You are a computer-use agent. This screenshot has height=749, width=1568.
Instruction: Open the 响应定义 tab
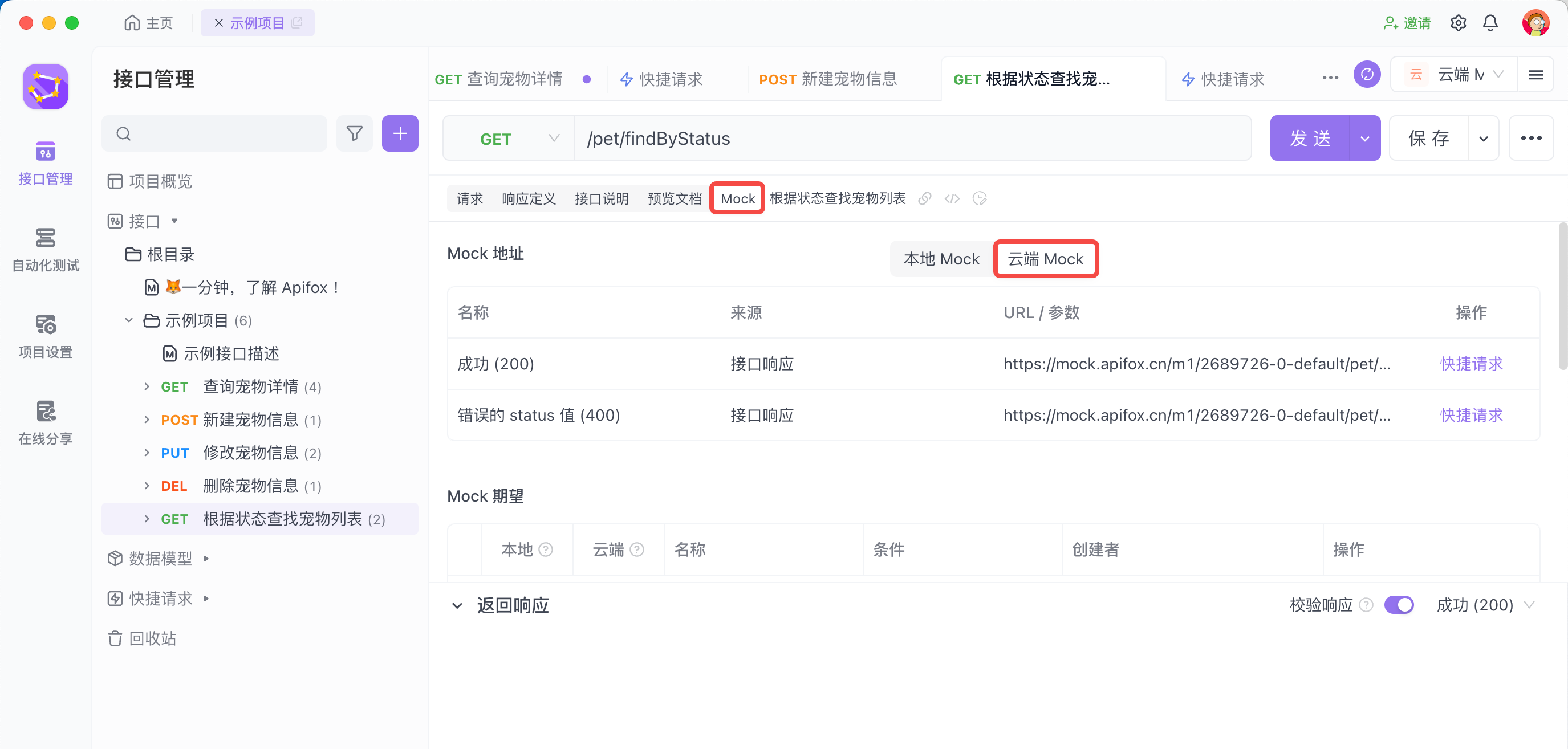[529, 198]
